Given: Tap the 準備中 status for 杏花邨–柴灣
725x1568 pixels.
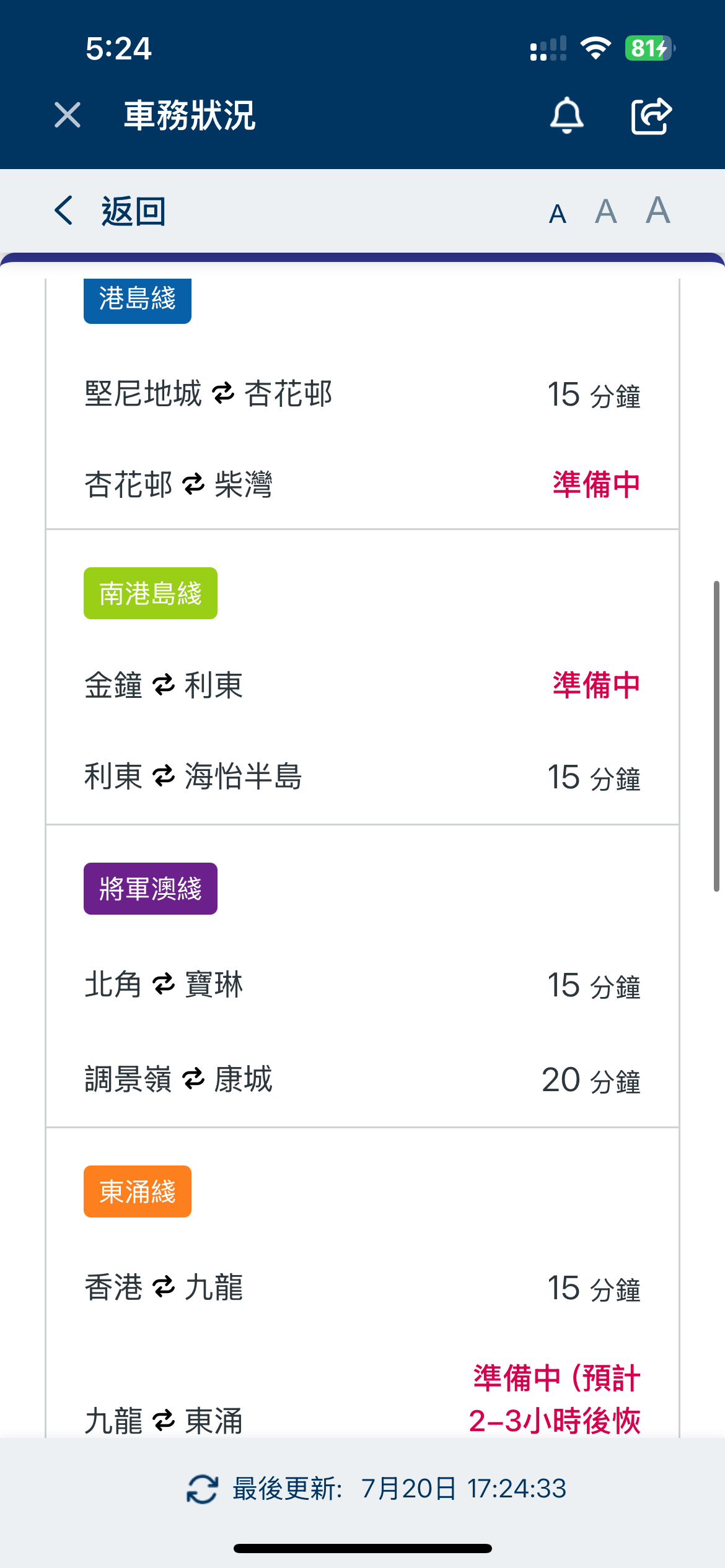Looking at the screenshot, I should (595, 484).
